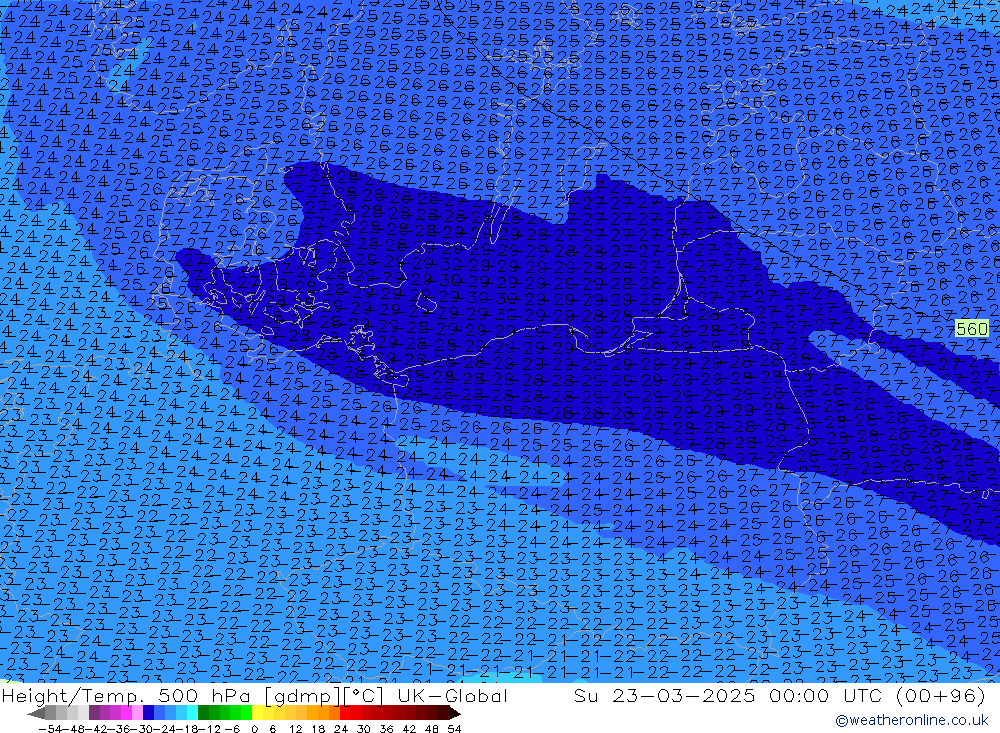
Task: Click the legend value 12 label
Action: click(296, 729)
